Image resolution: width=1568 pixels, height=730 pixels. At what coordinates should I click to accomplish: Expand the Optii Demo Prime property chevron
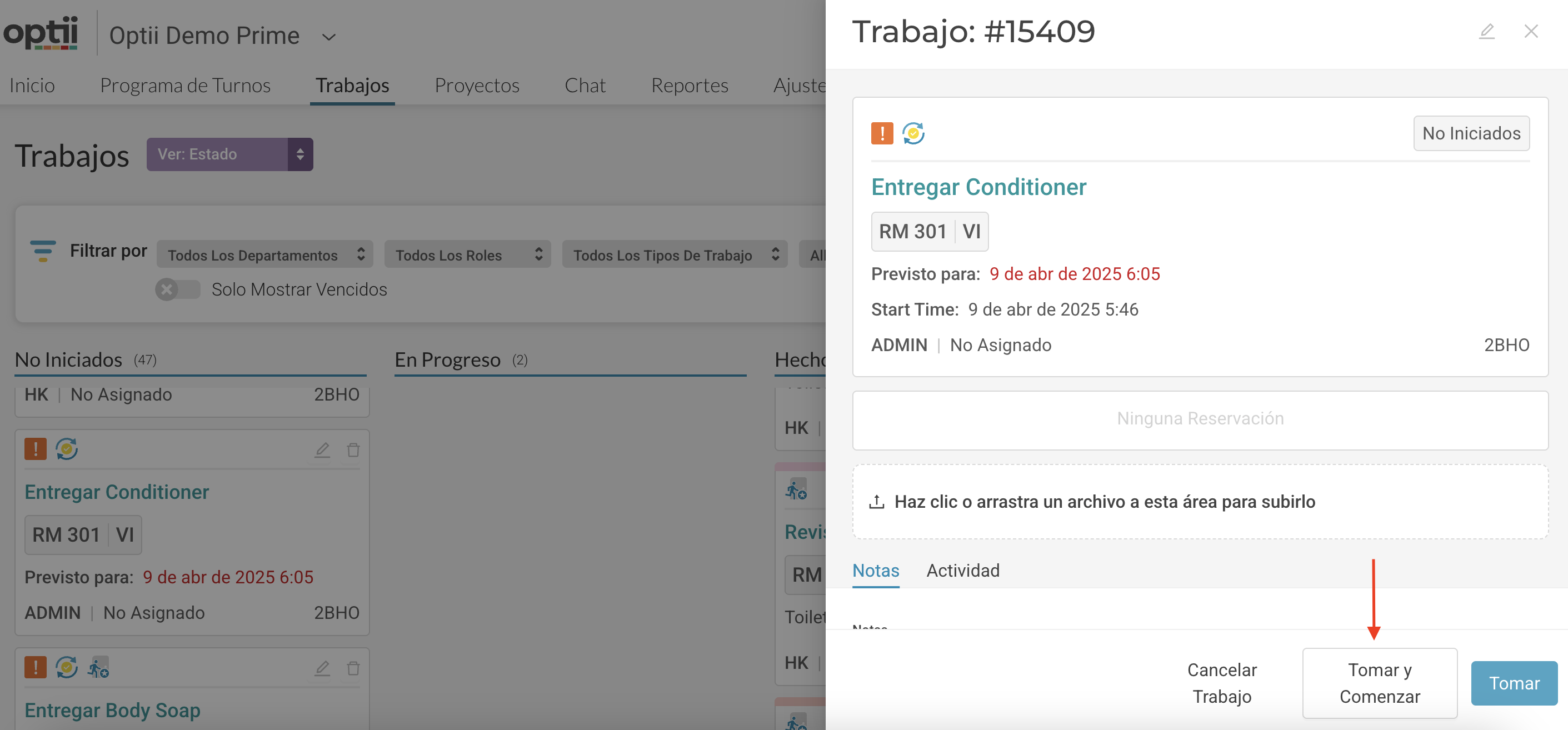pyautogui.click(x=329, y=37)
